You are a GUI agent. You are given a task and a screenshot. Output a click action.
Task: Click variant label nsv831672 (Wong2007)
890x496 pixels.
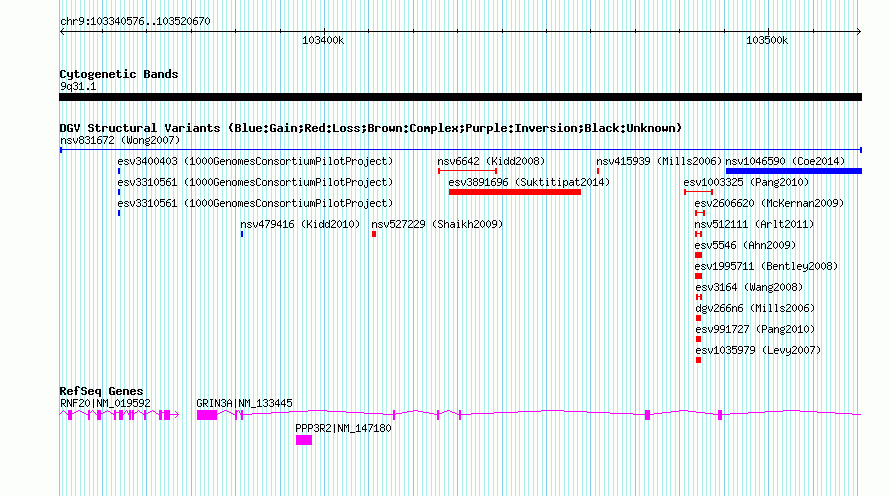tap(120, 140)
